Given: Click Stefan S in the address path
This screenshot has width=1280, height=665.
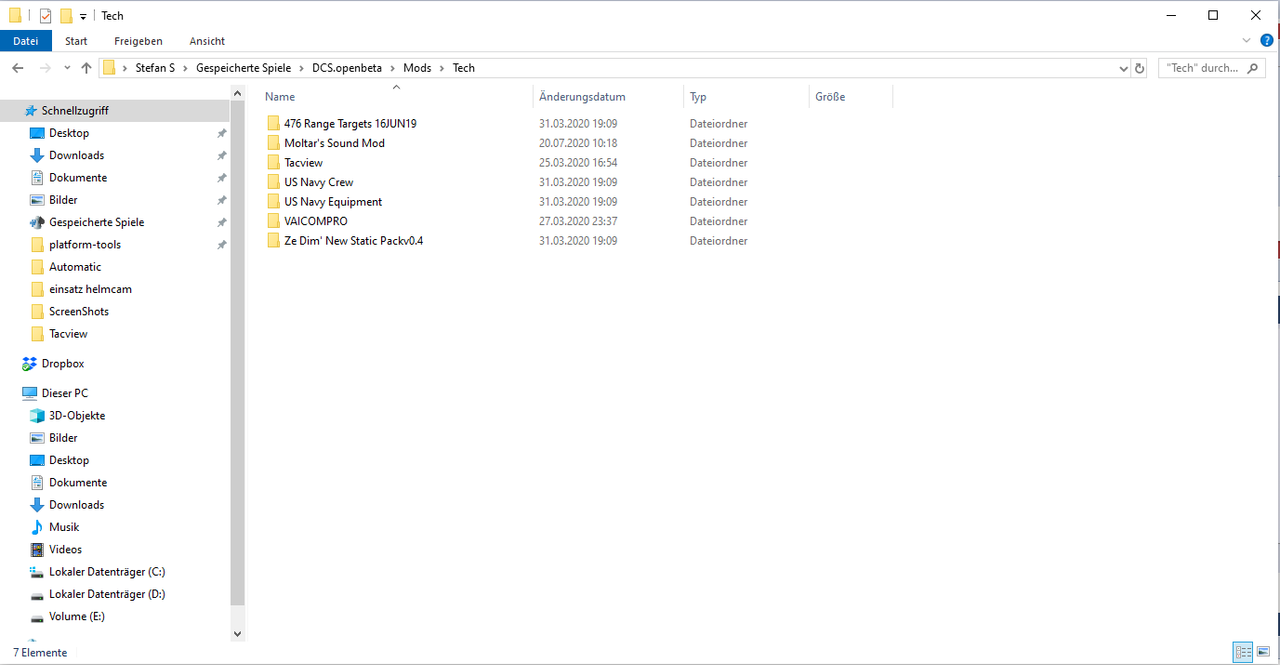Looking at the screenshot, I should [155, 68].
